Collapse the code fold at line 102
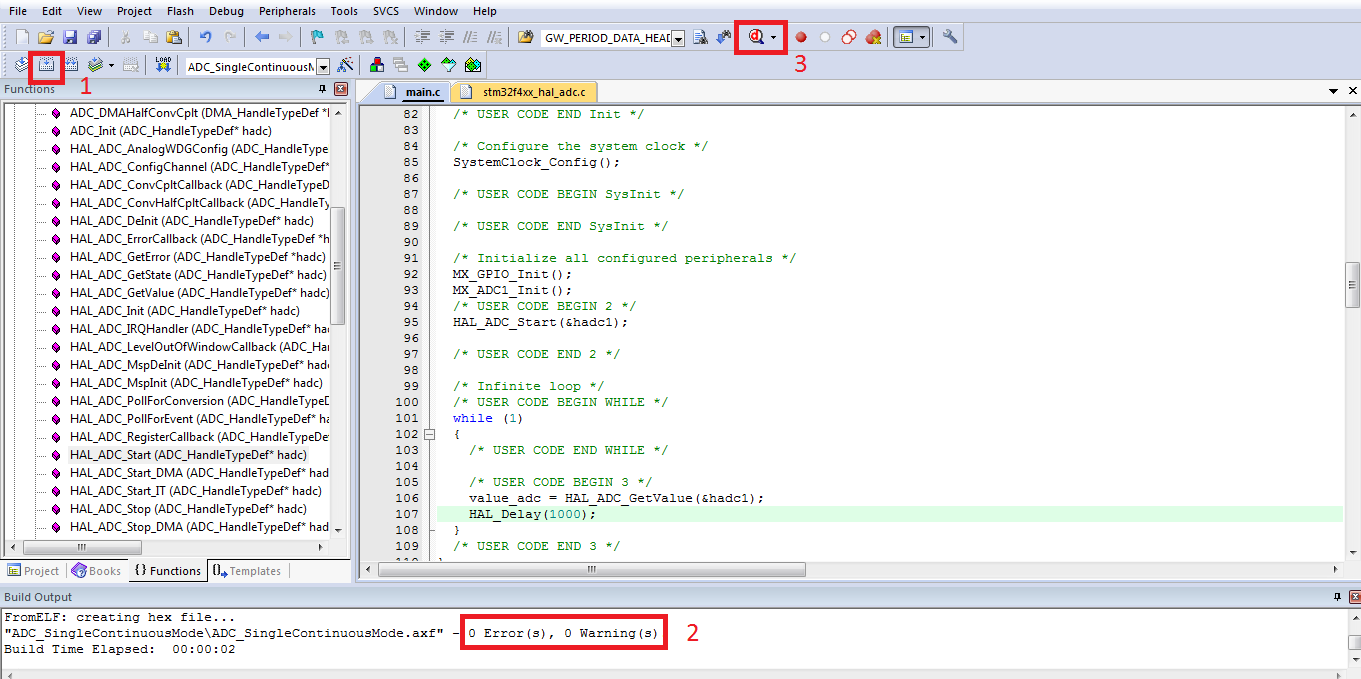The height and width of the screenshot is (679, 1361). coord(430,434)
